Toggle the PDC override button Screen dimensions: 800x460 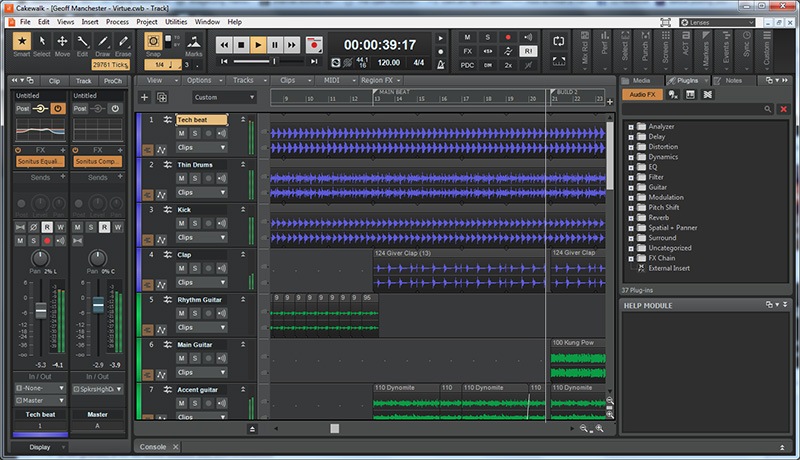pos(467,65)
